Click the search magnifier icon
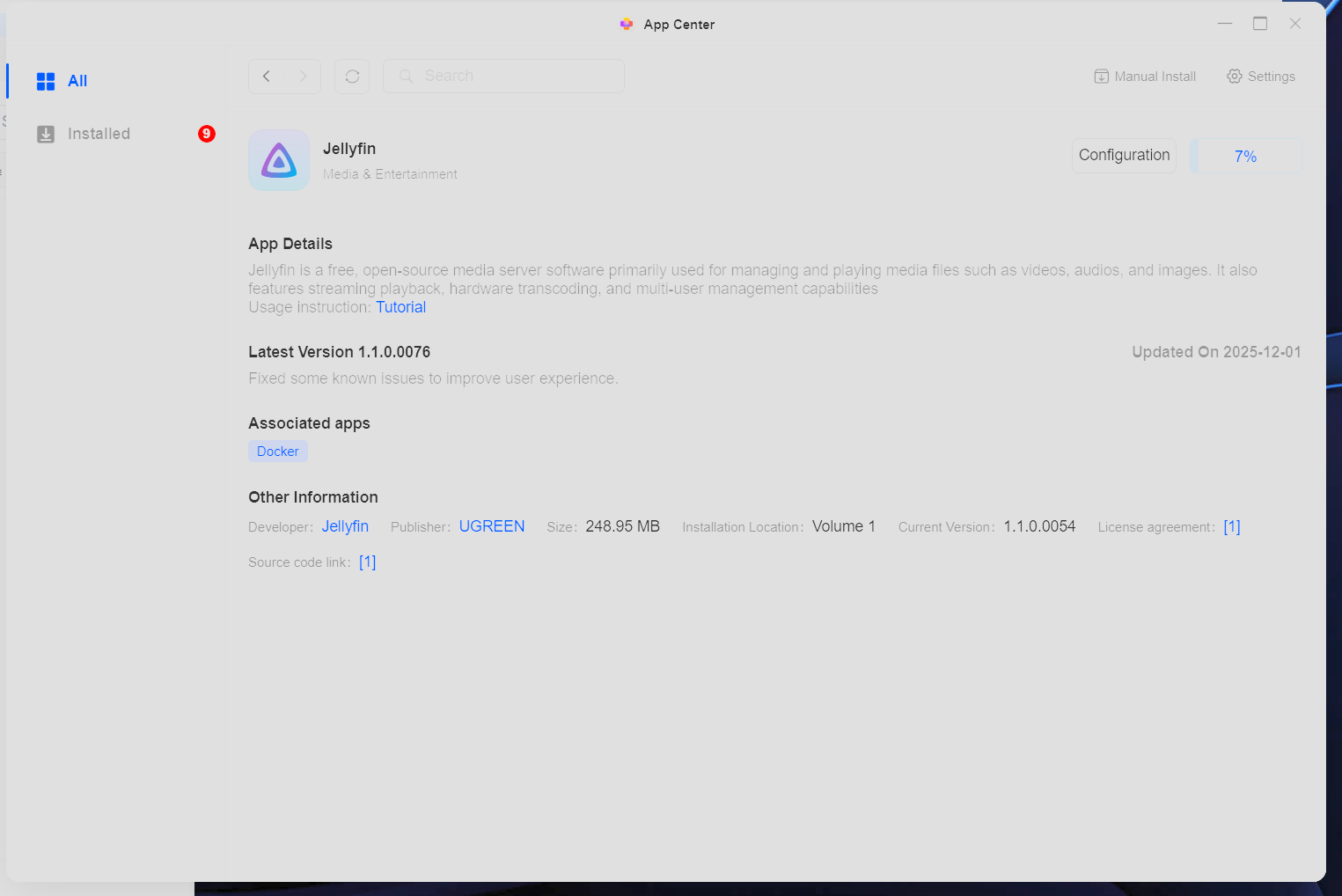 click(x=406, y=77)
